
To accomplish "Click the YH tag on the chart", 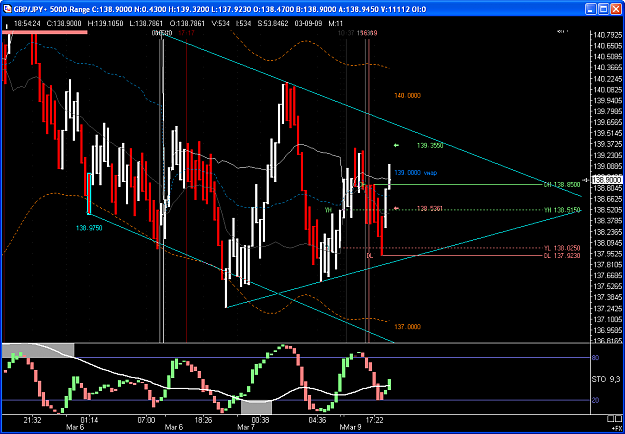I will point(328,209).
